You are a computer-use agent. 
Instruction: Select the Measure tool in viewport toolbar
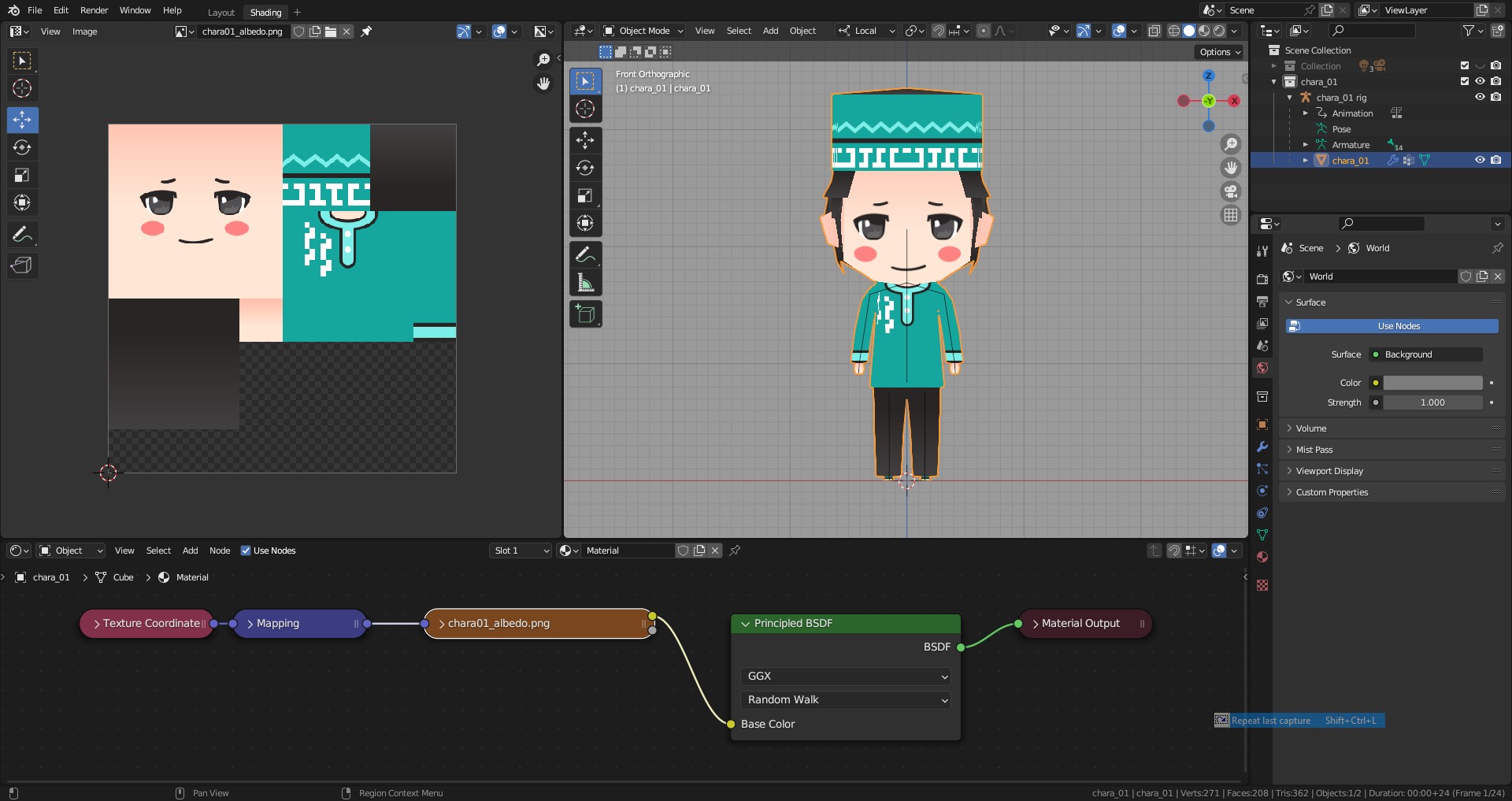pos(585,282)
